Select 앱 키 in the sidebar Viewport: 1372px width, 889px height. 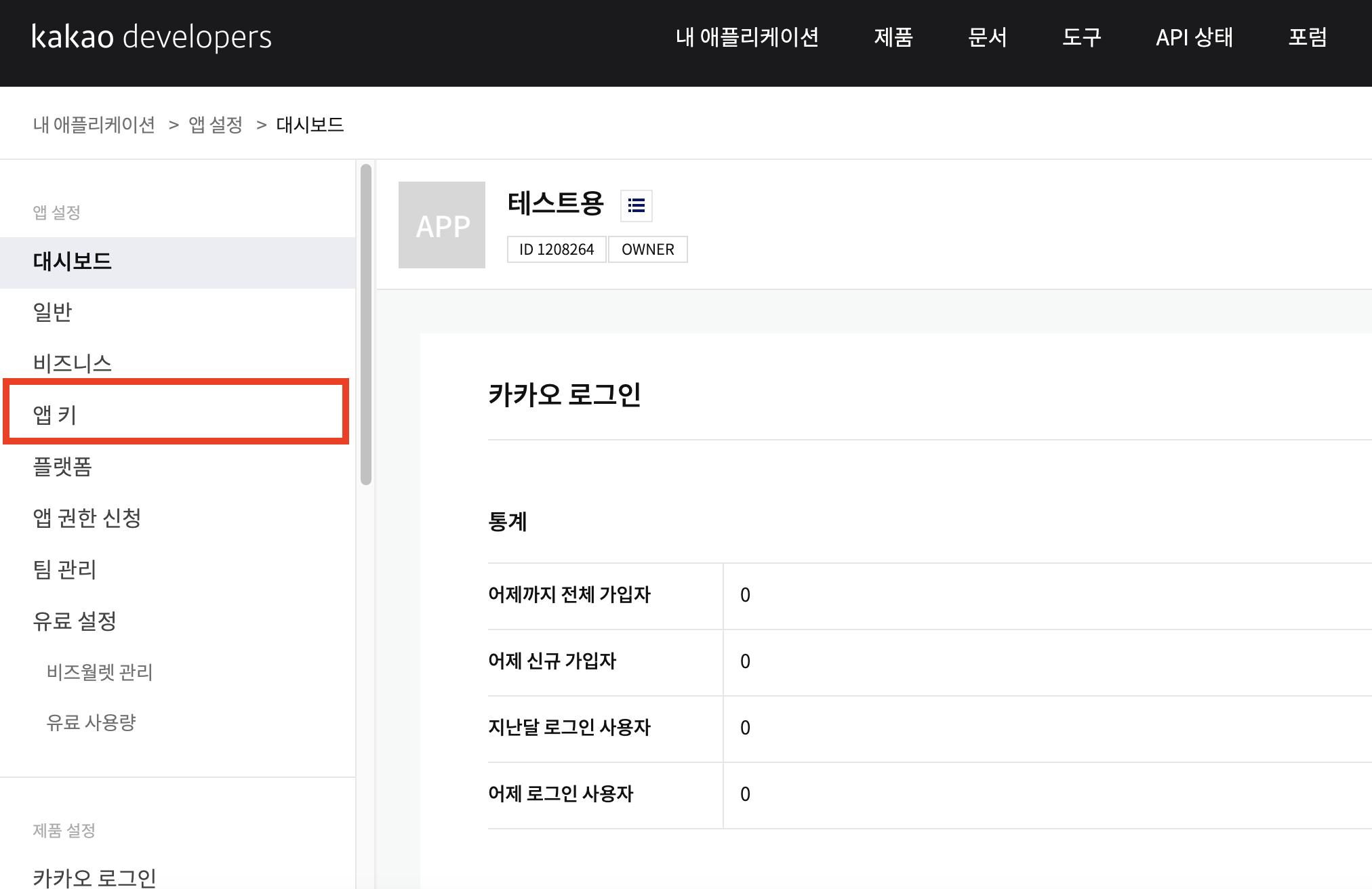[56, 414]
